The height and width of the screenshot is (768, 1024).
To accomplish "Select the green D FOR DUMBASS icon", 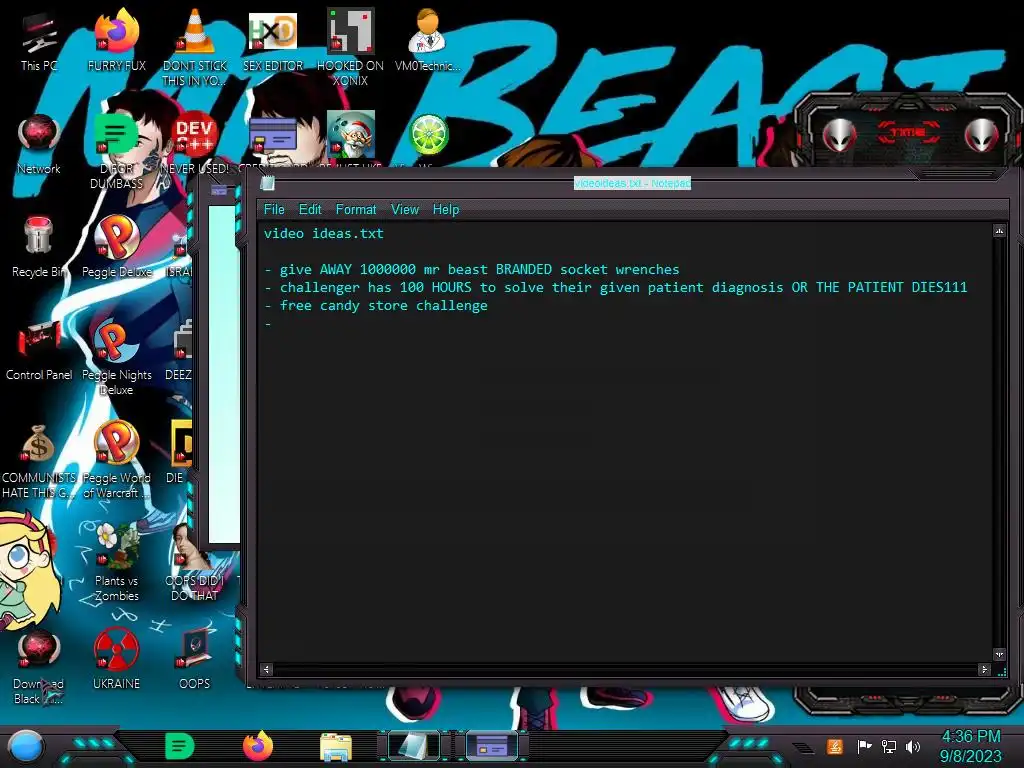I will 116,152.
